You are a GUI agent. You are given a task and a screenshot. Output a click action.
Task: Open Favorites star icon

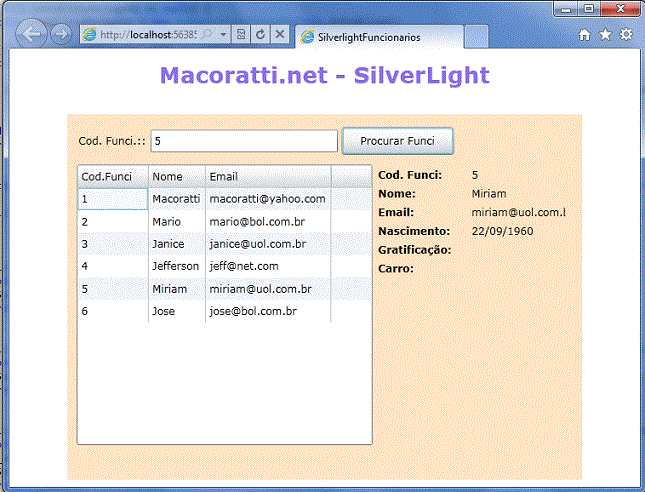point(605,34)
